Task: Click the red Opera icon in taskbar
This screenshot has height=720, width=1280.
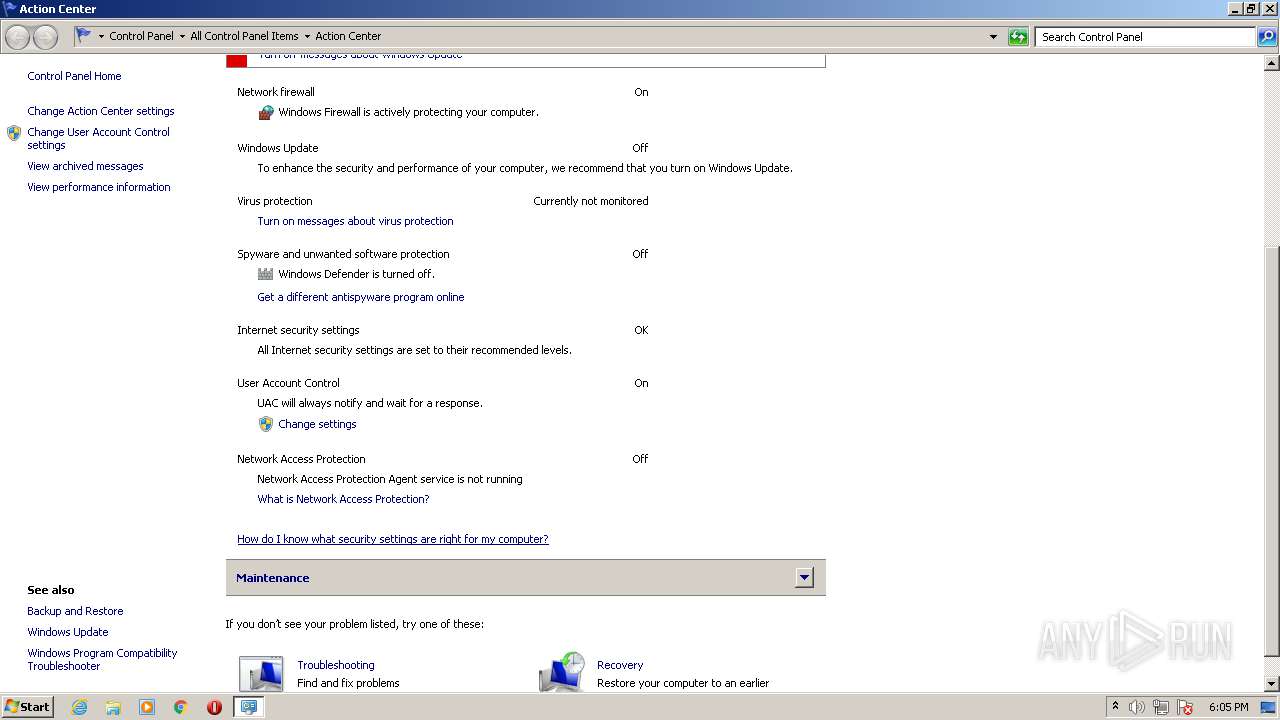Action: (214, 707)
